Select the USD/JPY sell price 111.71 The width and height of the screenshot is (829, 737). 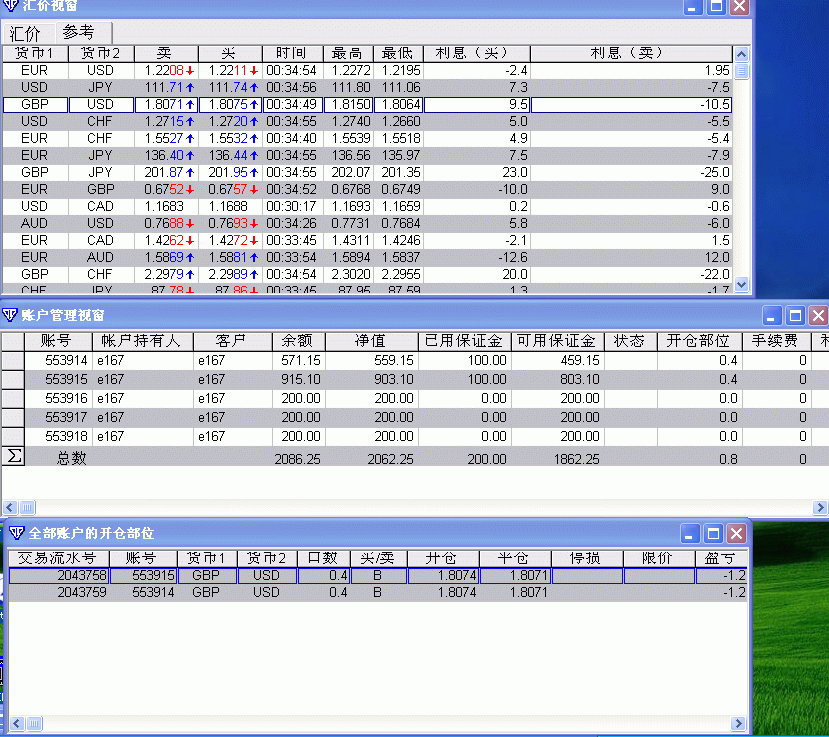(x=166, y=87)
